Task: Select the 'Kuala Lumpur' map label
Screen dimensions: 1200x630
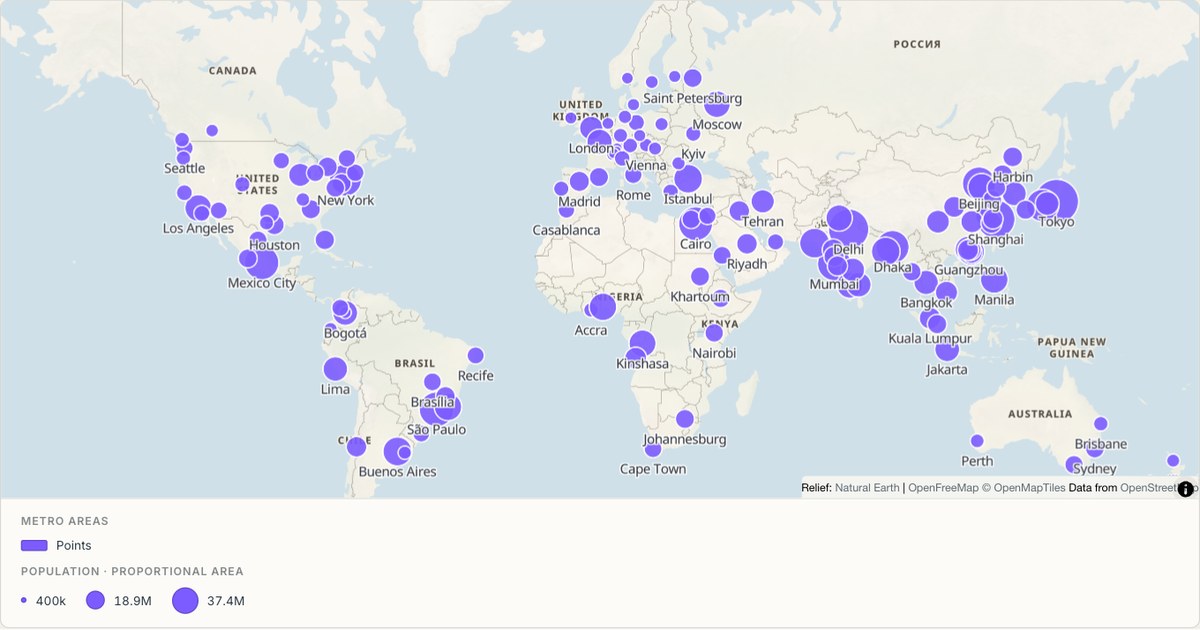Action: pos(930,338)
